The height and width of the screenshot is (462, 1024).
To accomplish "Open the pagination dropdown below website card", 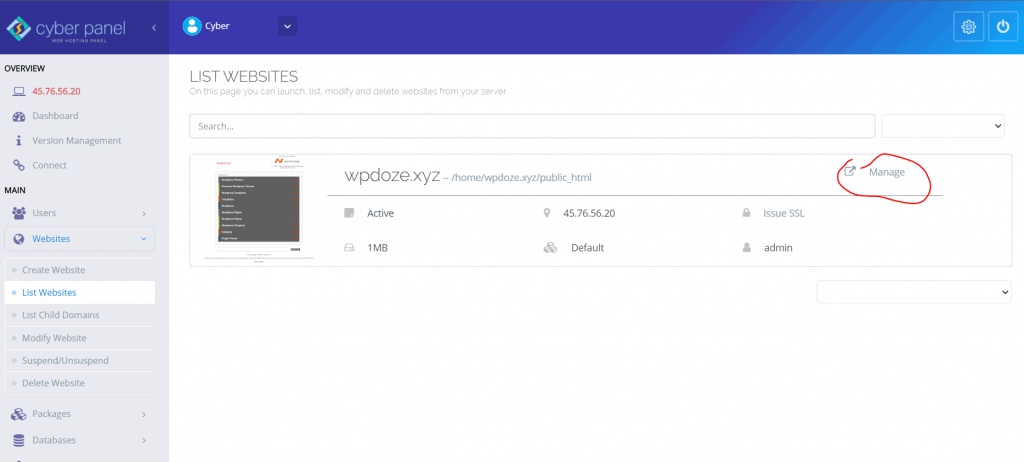I will click(914, 292).
